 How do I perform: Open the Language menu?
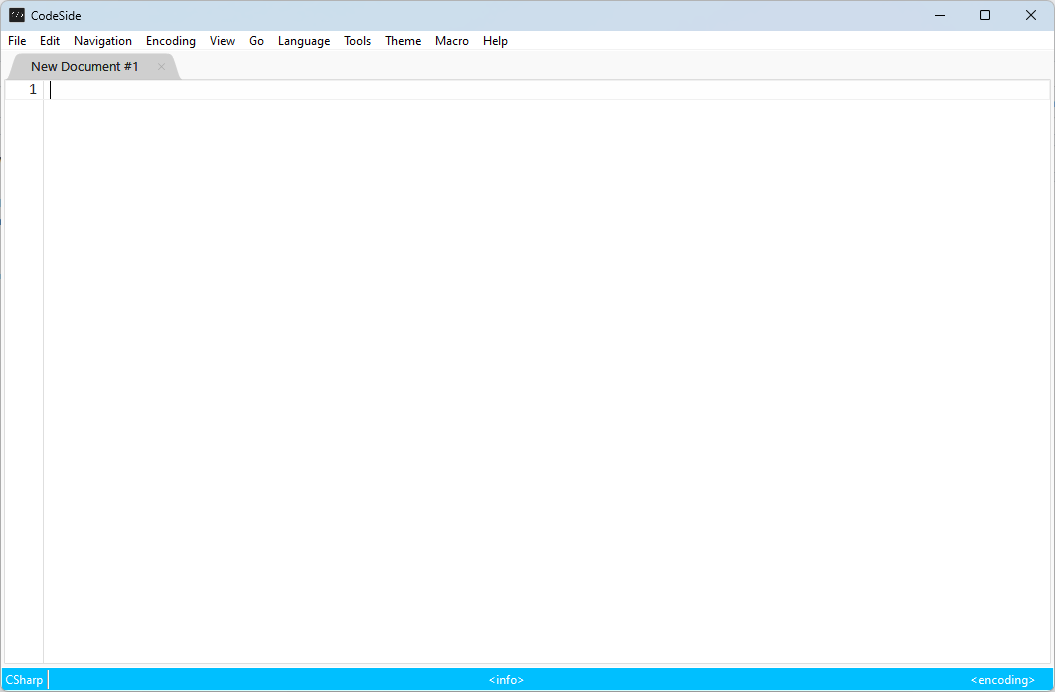(303, 41)
